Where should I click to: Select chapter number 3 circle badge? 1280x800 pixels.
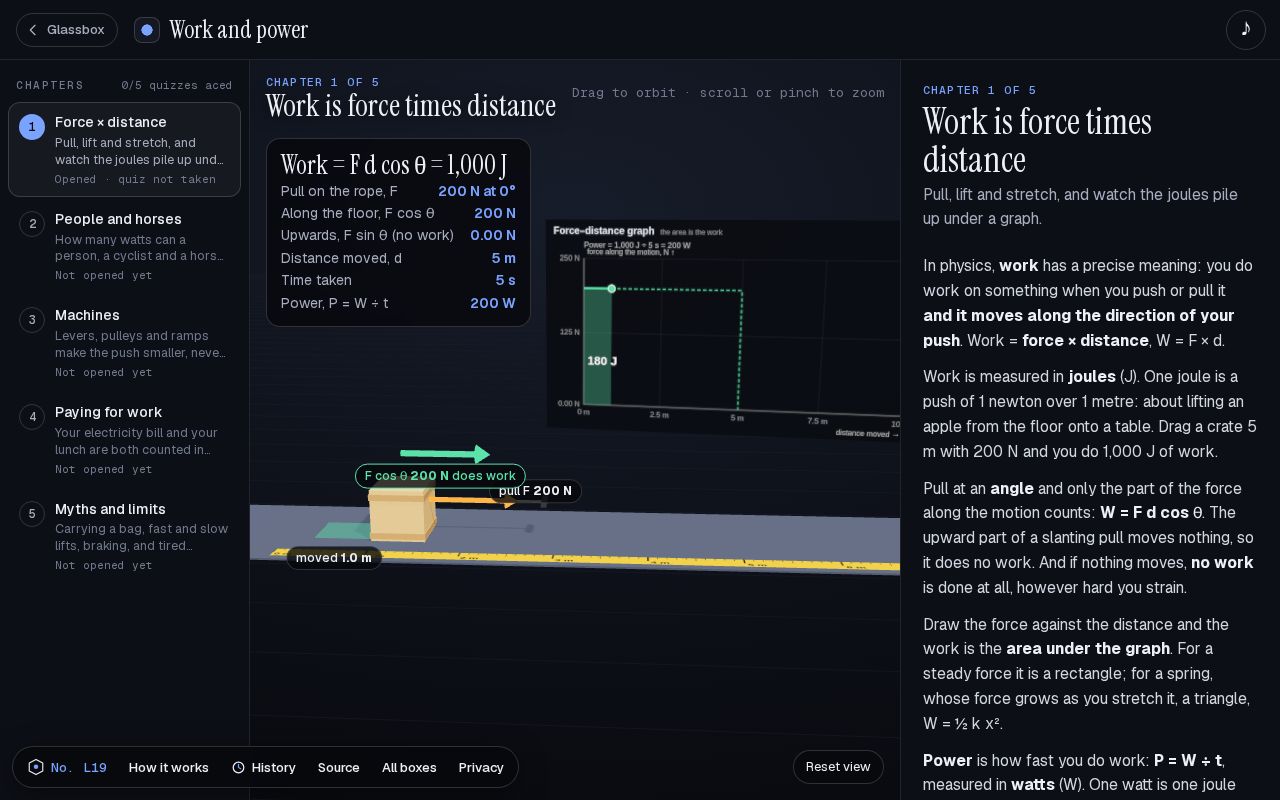pyautogui.click(x=32, y=320)
